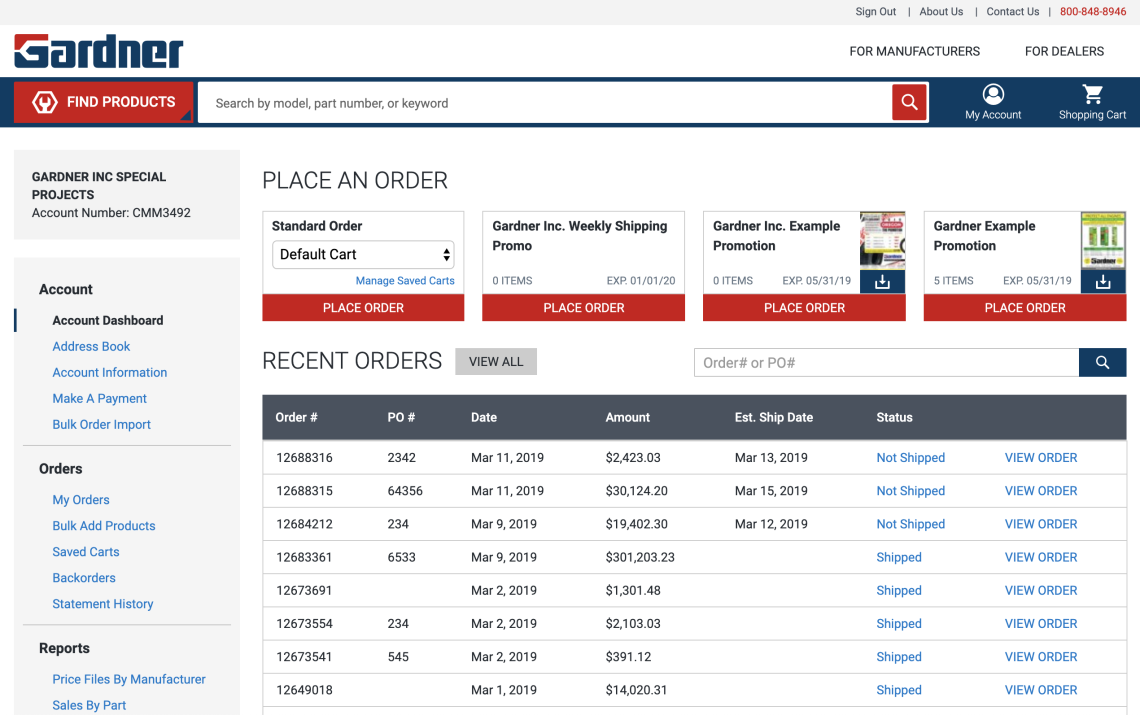Click Account Number: CMM3492 text
Image resolution: width=1140 pixels, height=715 pixels.
click(x=111, y=213)
